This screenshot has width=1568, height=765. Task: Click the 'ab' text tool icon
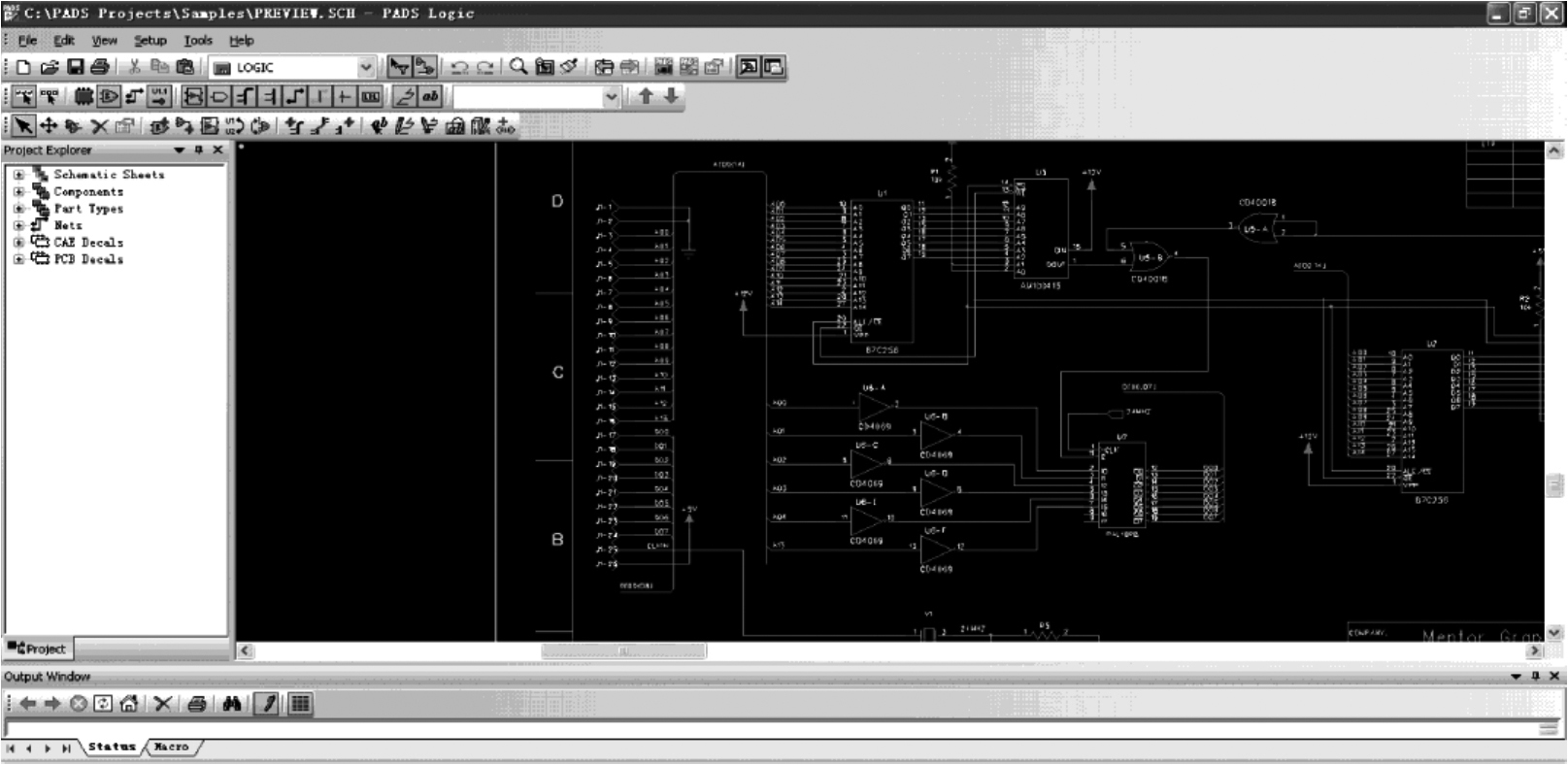point(429,96)
